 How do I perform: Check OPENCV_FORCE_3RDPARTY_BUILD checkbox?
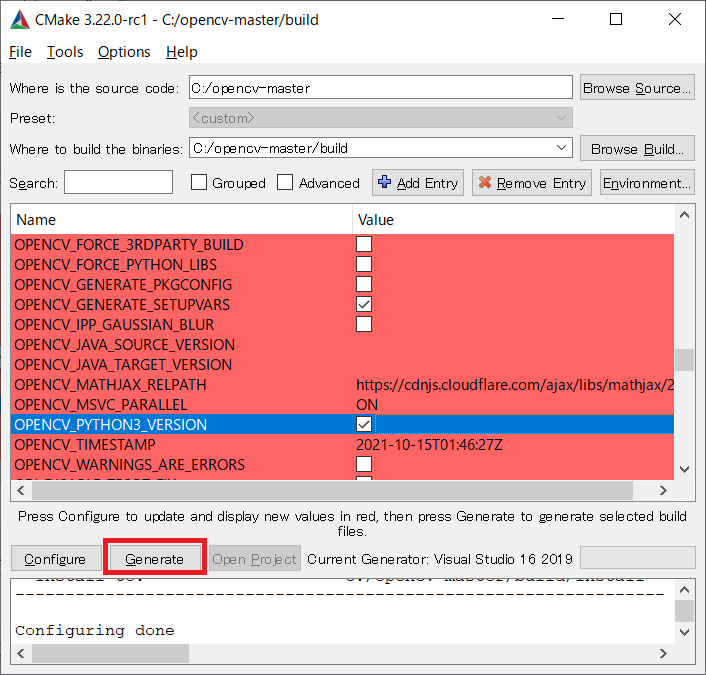pyautogui.click(x=364, y=244)
